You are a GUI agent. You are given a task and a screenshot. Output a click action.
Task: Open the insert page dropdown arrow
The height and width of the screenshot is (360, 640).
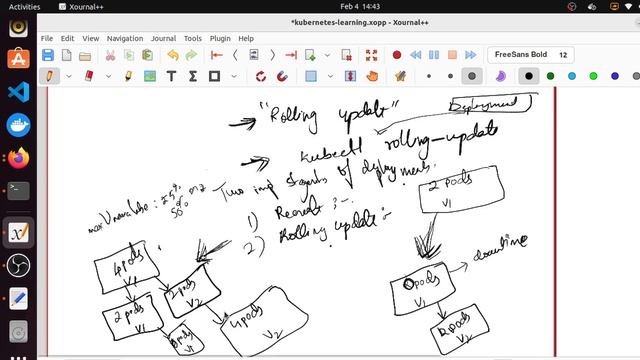point(327,55)
